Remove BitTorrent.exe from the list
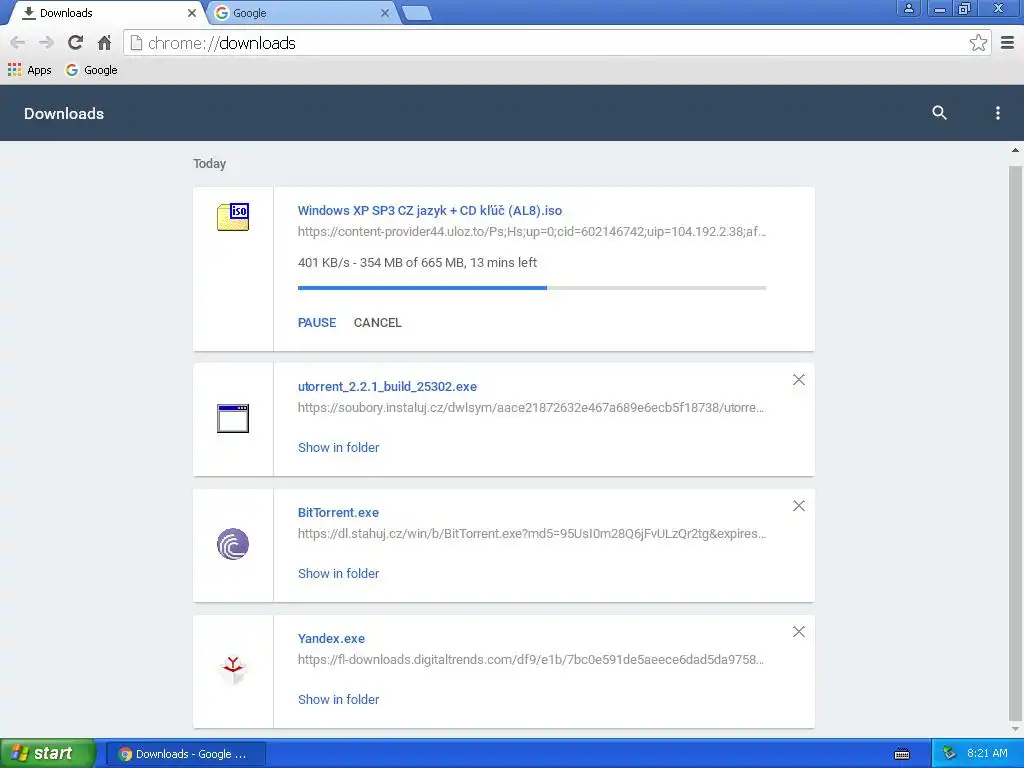 pyautogui.click(x=798, y=506)
